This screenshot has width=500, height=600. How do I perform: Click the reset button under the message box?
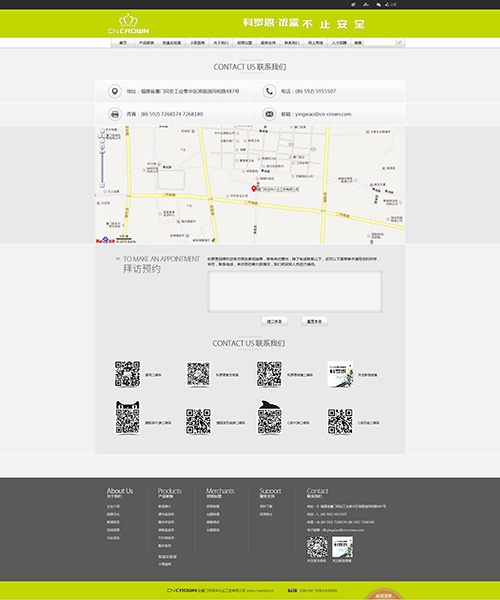click(x=314, y=321)
